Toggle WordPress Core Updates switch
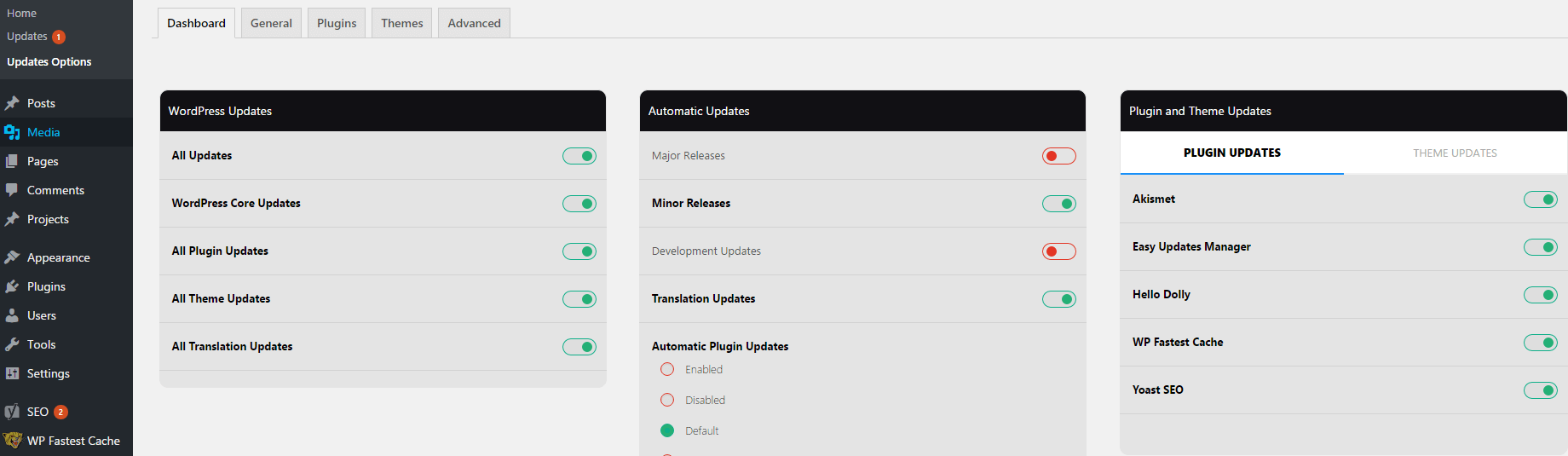The width and height of the screenshot is (1568, 456). click(x=579, y=204)
